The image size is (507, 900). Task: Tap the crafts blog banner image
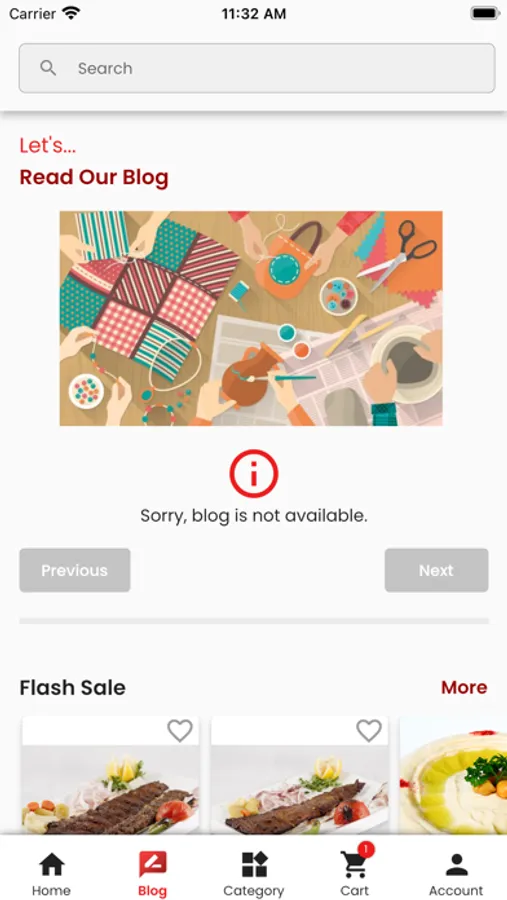[251, 319]
